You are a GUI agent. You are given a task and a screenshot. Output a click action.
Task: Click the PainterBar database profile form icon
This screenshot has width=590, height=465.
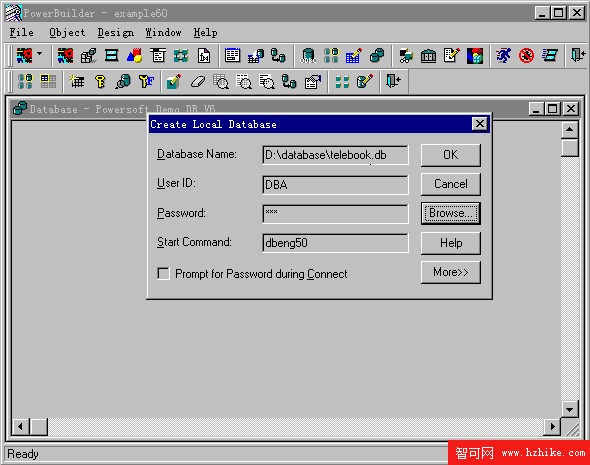click(313, 81)
